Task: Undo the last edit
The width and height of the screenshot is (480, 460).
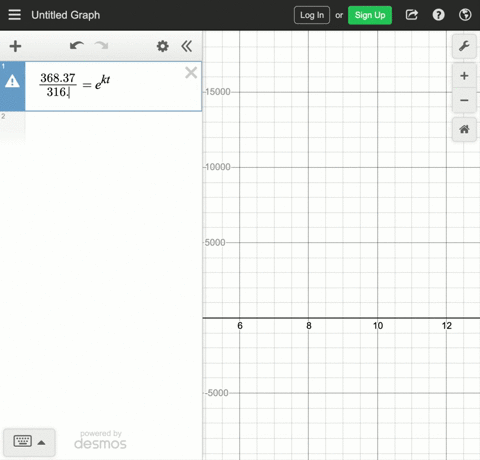Action: pos(77,46)
